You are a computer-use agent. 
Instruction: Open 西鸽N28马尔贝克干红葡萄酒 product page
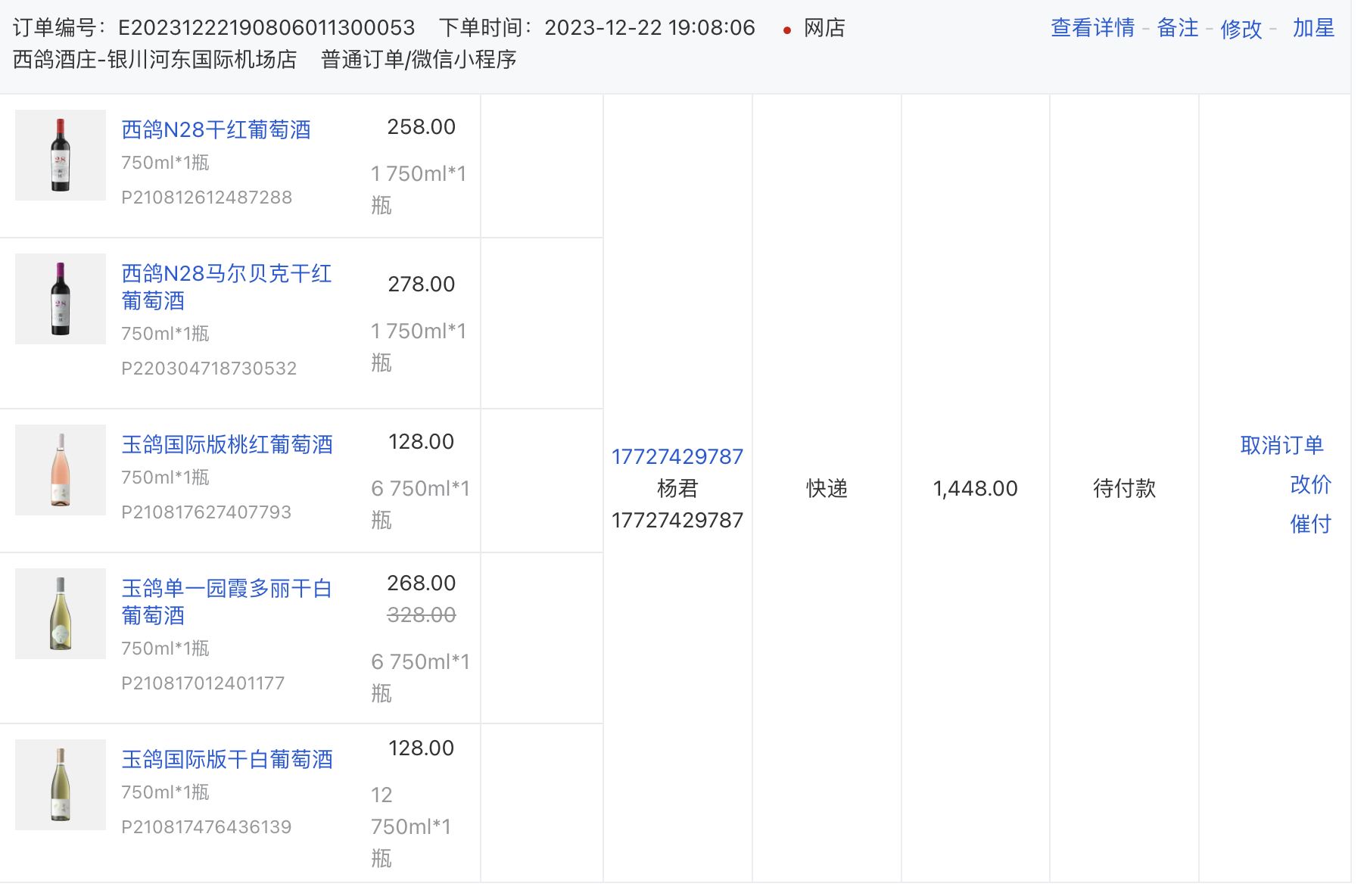coord(227,288)
